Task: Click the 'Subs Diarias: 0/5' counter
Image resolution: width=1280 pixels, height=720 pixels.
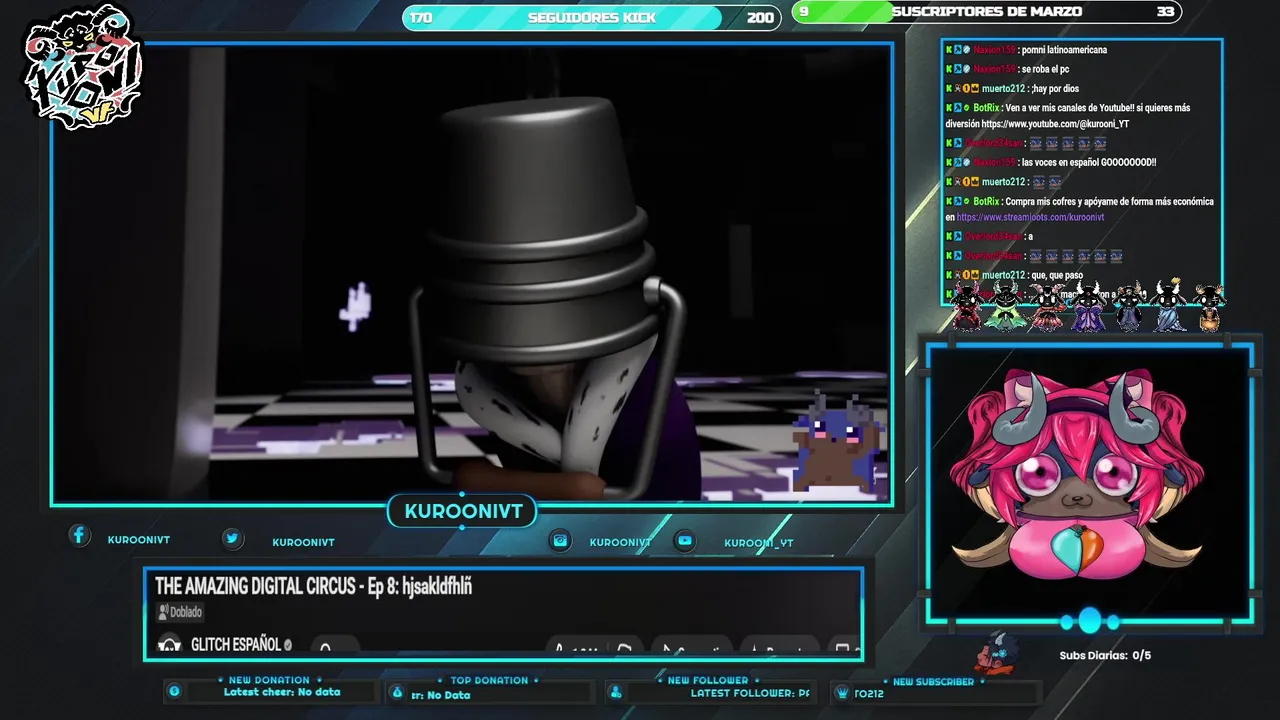Action: [x=1105, y=656]
